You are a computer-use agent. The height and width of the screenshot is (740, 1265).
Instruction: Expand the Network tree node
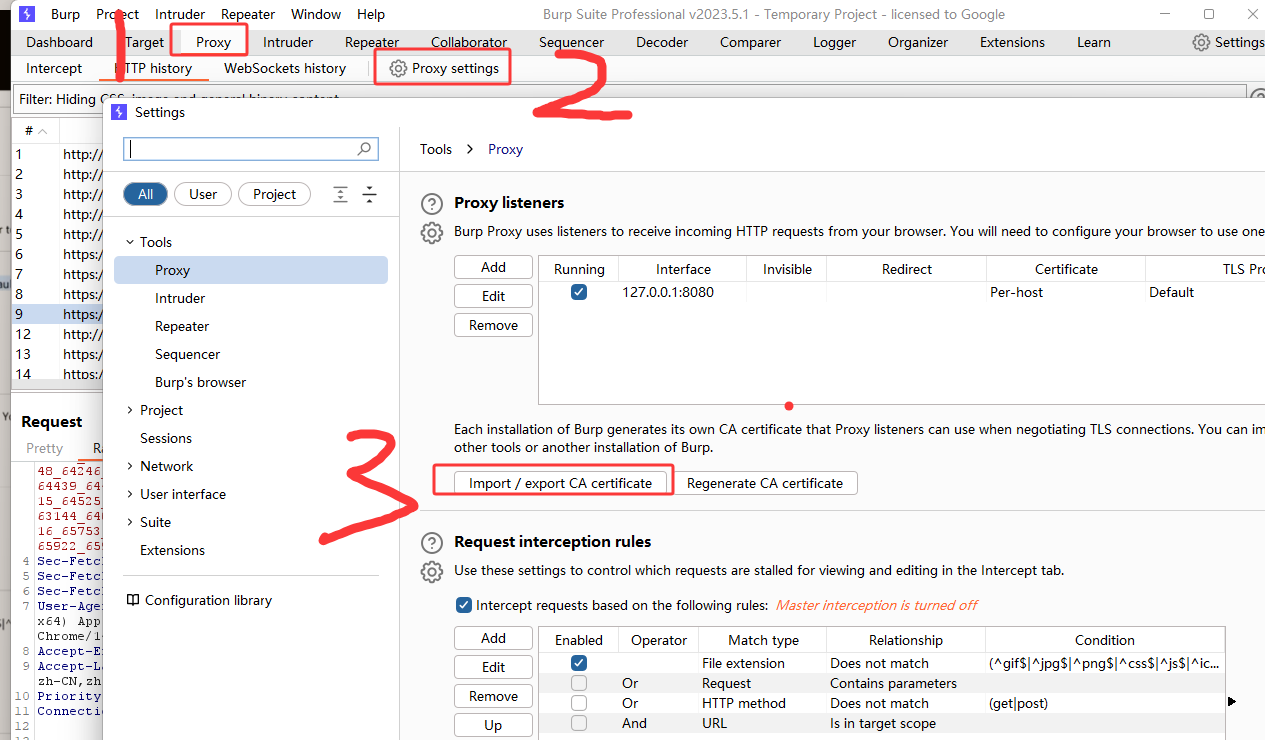click(x=130, y=466)
